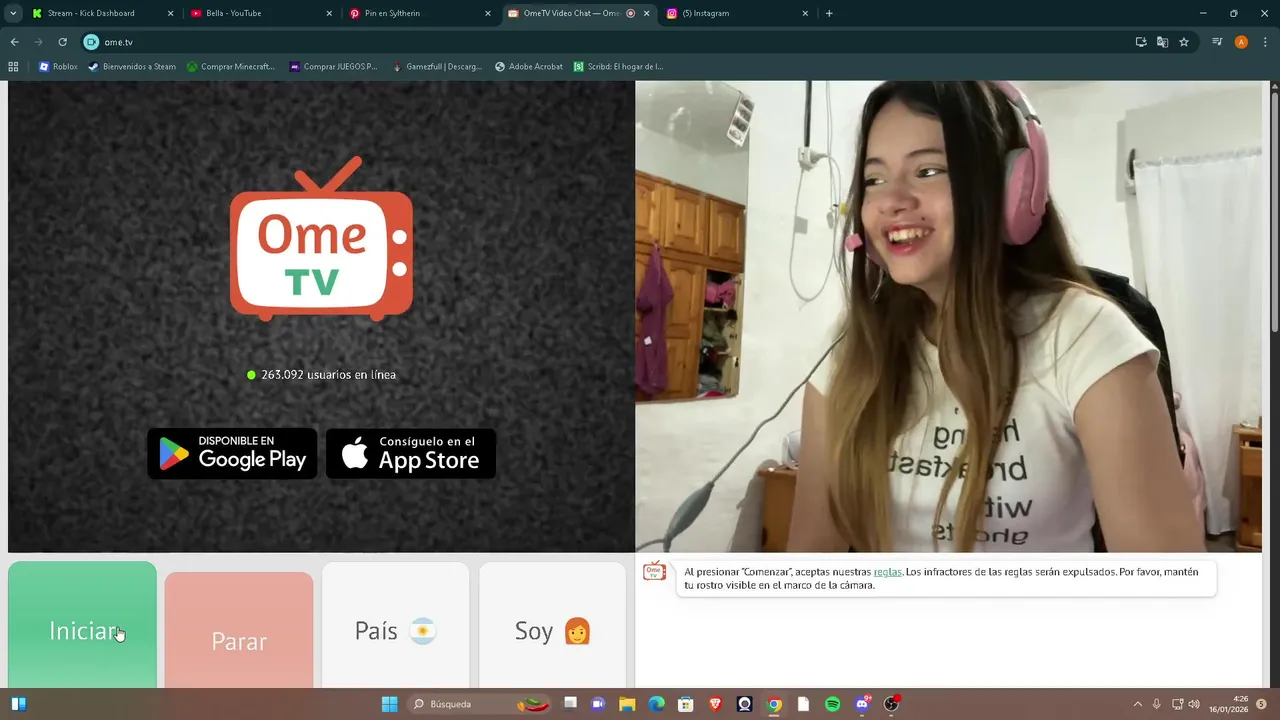Click the translate page icon
The height and width of the screenshot is (720, 1280).
1162,42
